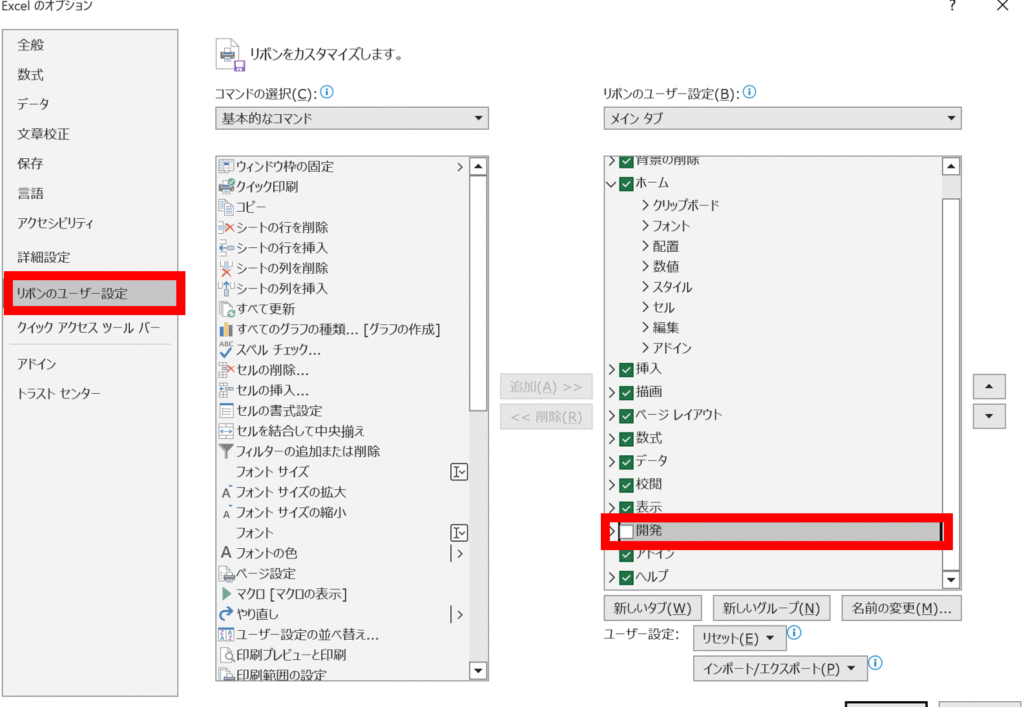Uncheck the 挿入 tab checkbox
Viewport: 1024px width, 707px height.
(x=626, y=369)
